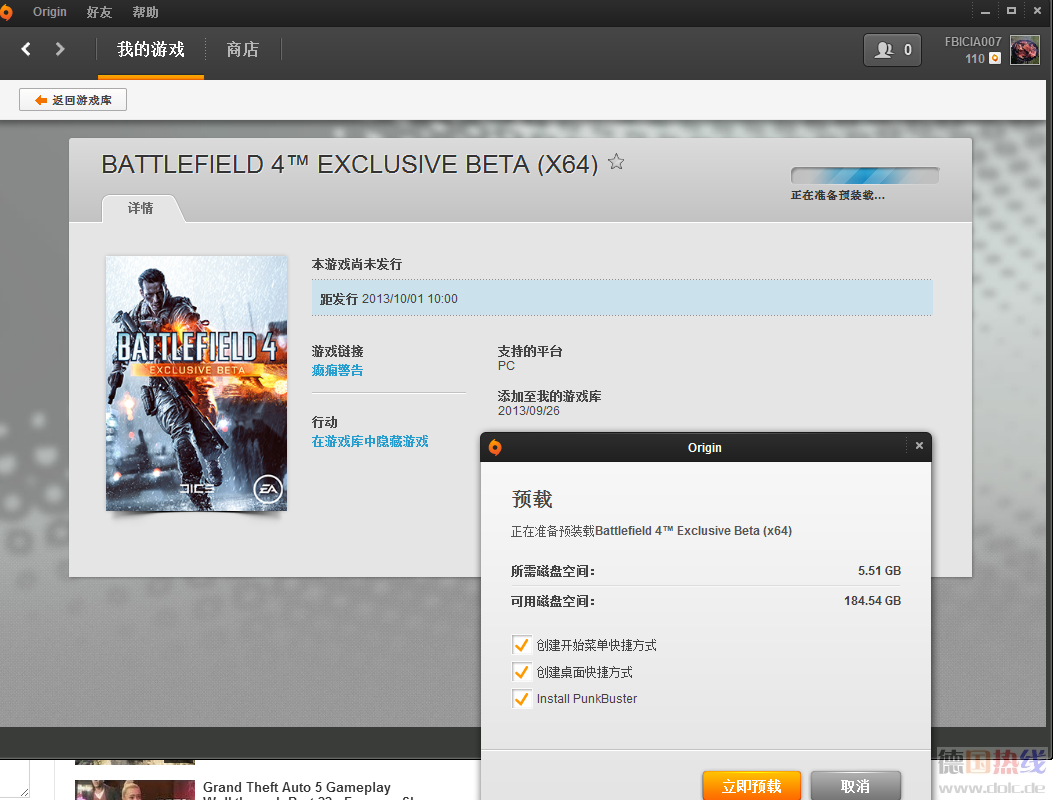Go forward using the right arrow
The height and width of the screenshot is (800, 1053).
click(60, 49)
